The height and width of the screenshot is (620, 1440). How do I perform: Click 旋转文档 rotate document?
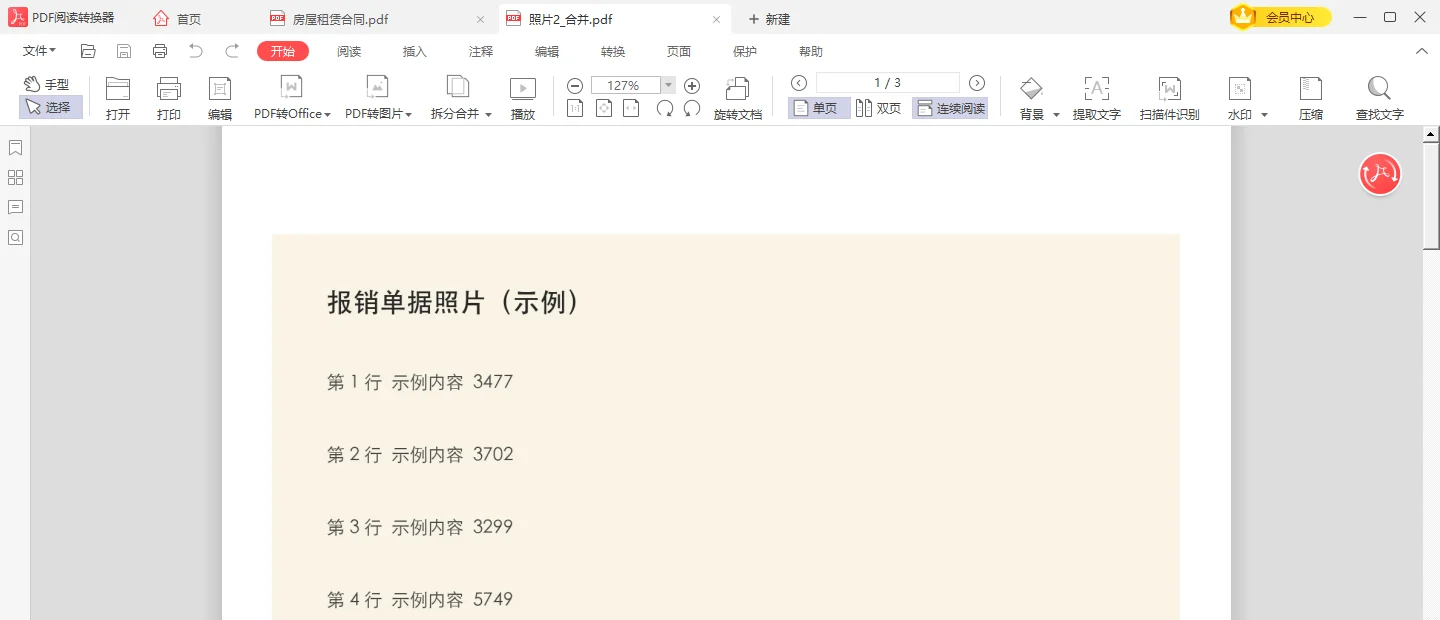(738, 98)
